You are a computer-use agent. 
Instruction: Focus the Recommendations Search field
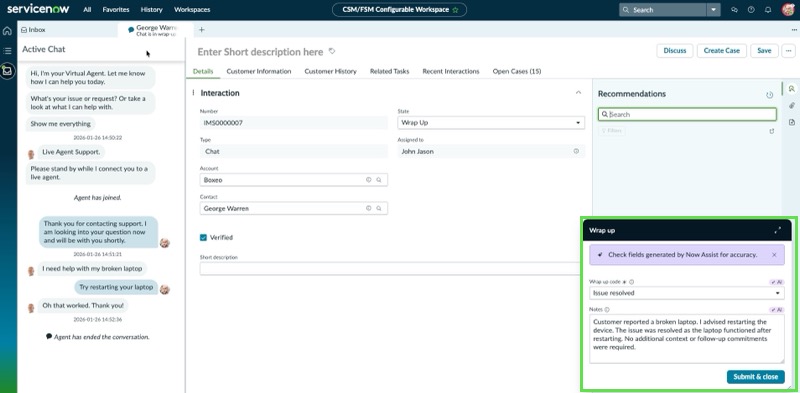point(687,114)
